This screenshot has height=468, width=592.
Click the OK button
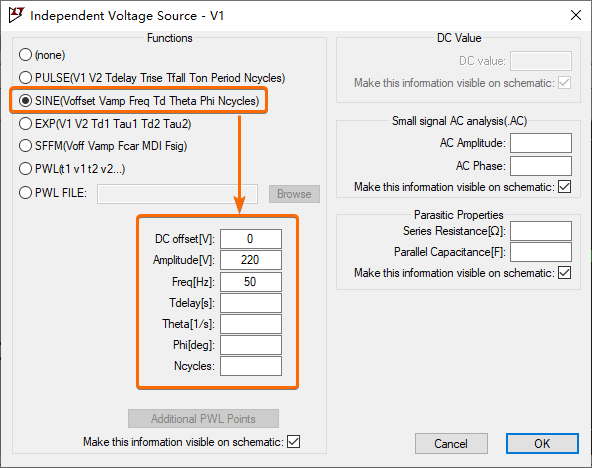point(542,443)
